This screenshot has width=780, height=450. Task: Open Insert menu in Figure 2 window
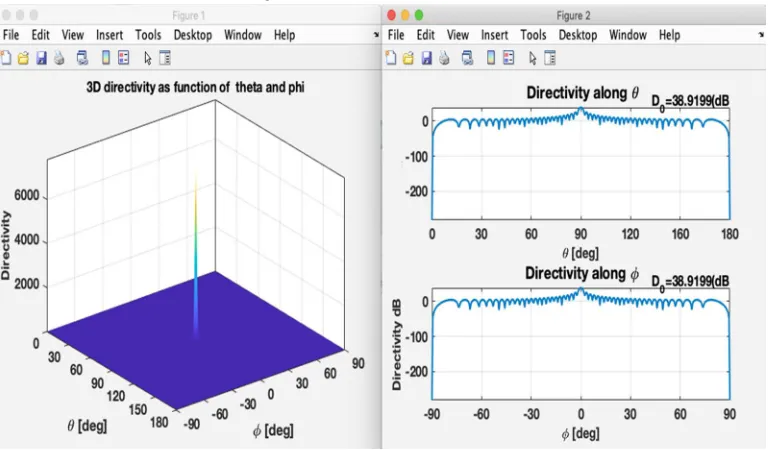494,35
